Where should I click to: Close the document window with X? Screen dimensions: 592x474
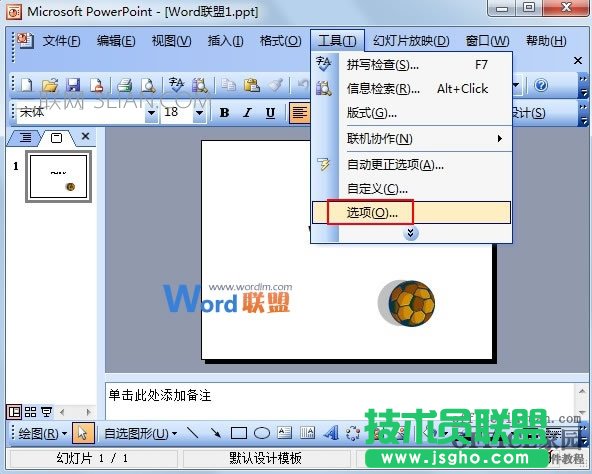click(578, 60)
